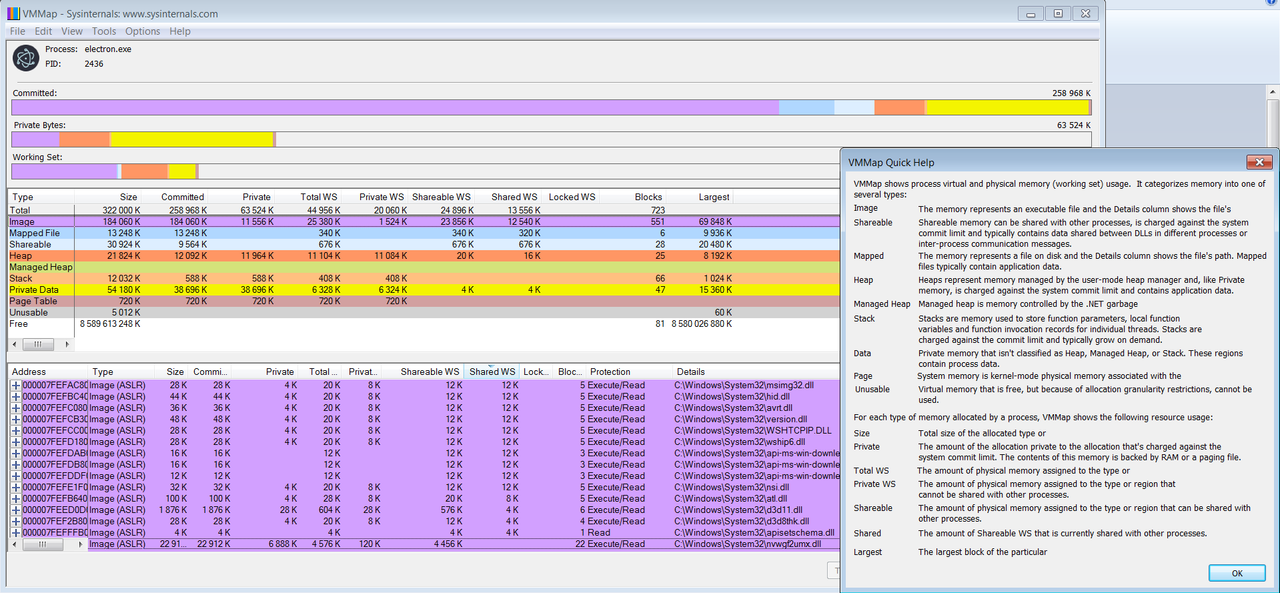
Task: Expand the msimg32.dll address entry
Action: tap(15, 385)
